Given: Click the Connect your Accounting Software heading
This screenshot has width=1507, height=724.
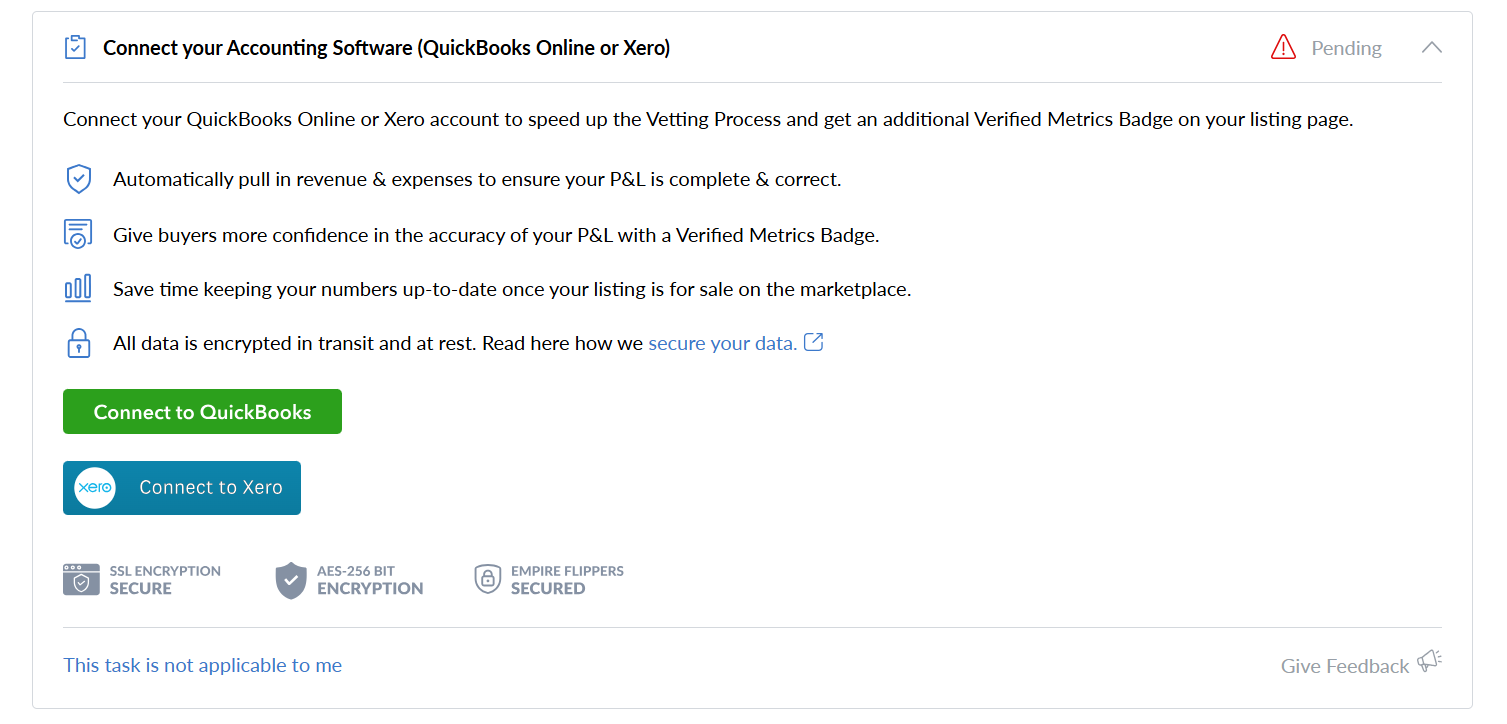Looking at the screenshot, I should [x=386, y=47].
